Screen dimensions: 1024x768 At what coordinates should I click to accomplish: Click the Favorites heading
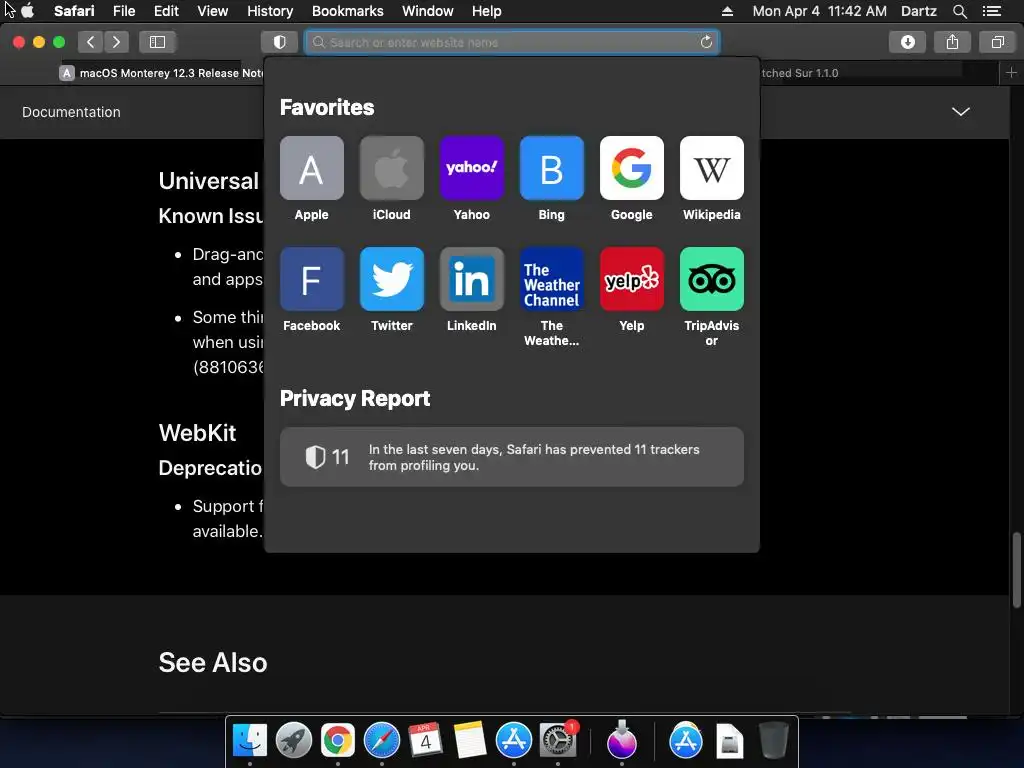click(x=327, y=107)
